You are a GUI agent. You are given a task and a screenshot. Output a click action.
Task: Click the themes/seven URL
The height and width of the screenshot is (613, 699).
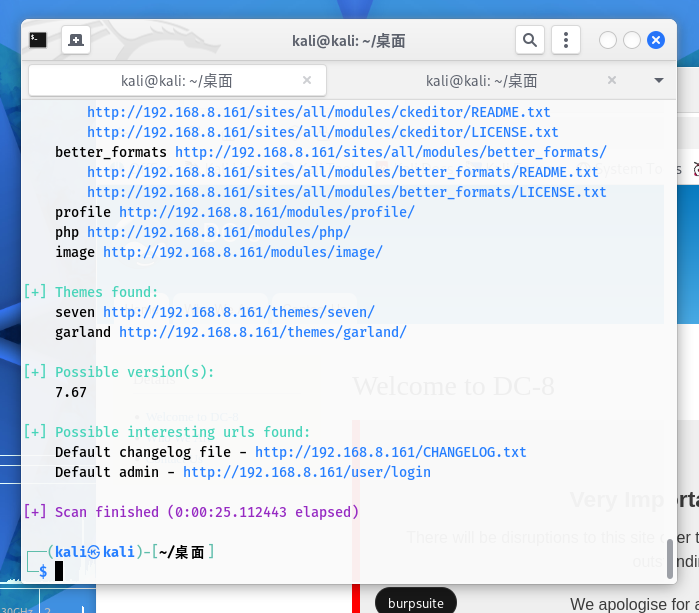point(239,312)
